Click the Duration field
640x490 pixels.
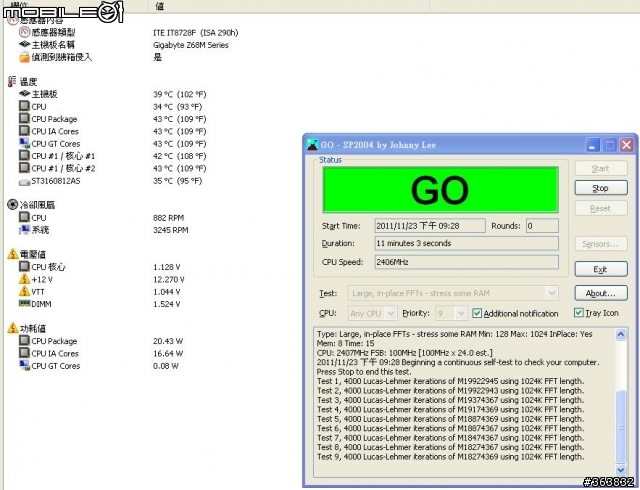click(467, 243)
